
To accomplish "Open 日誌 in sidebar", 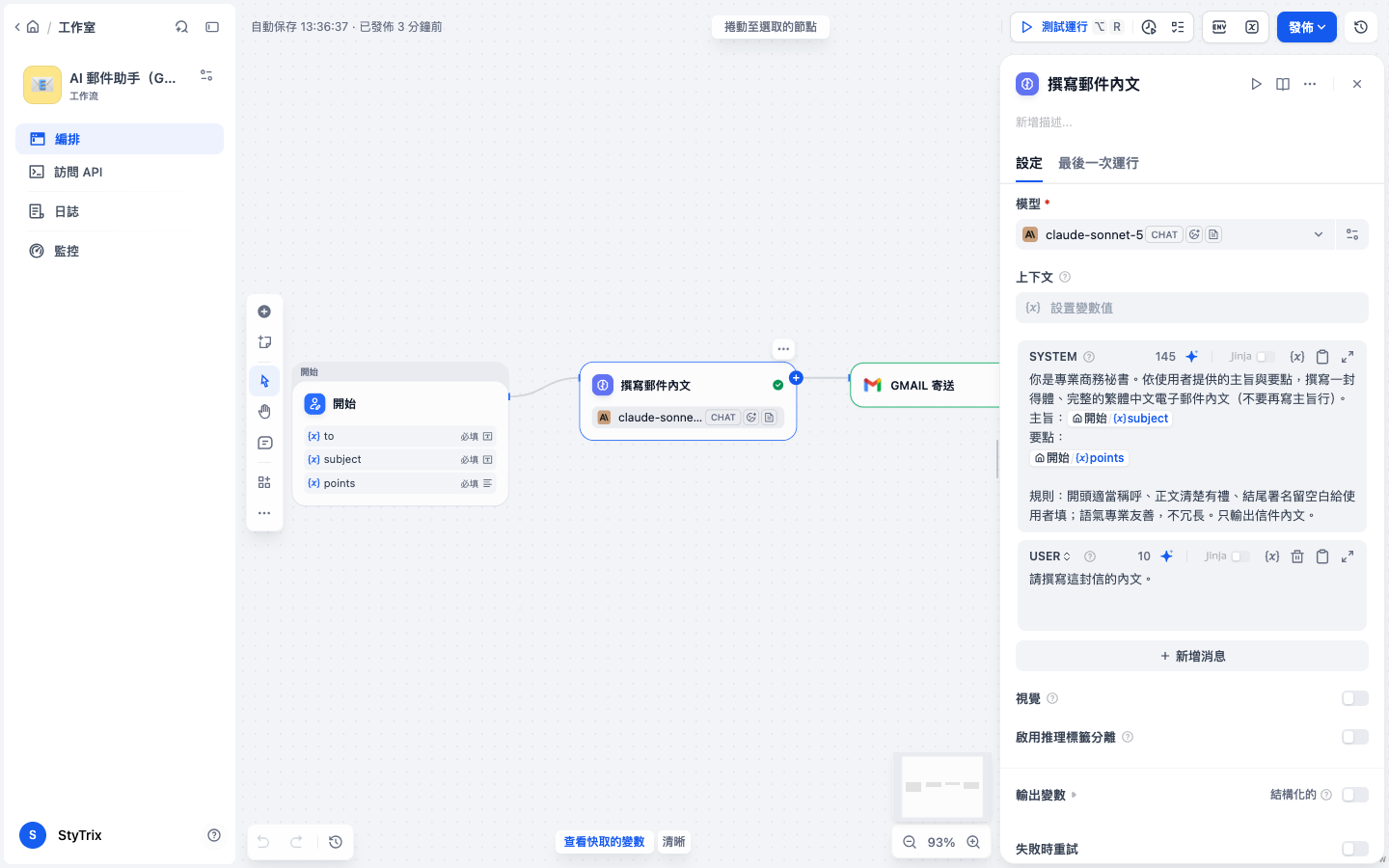I will coord(120,211).
